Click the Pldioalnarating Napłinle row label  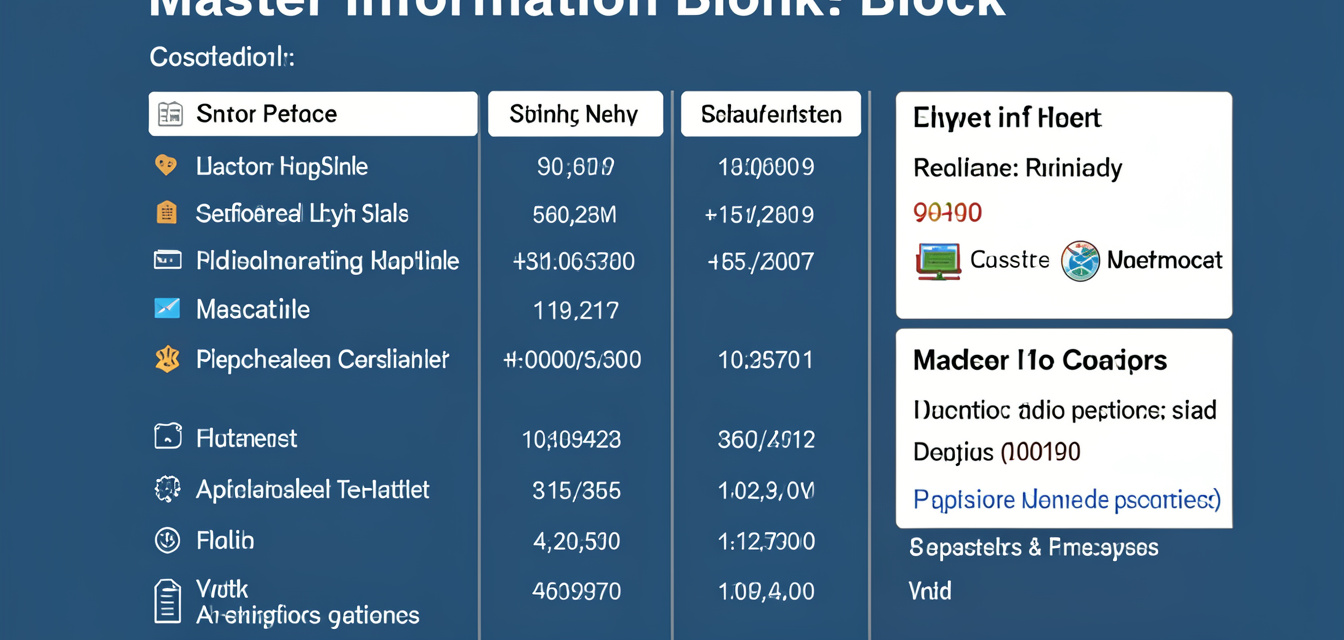tap(328, 262)
